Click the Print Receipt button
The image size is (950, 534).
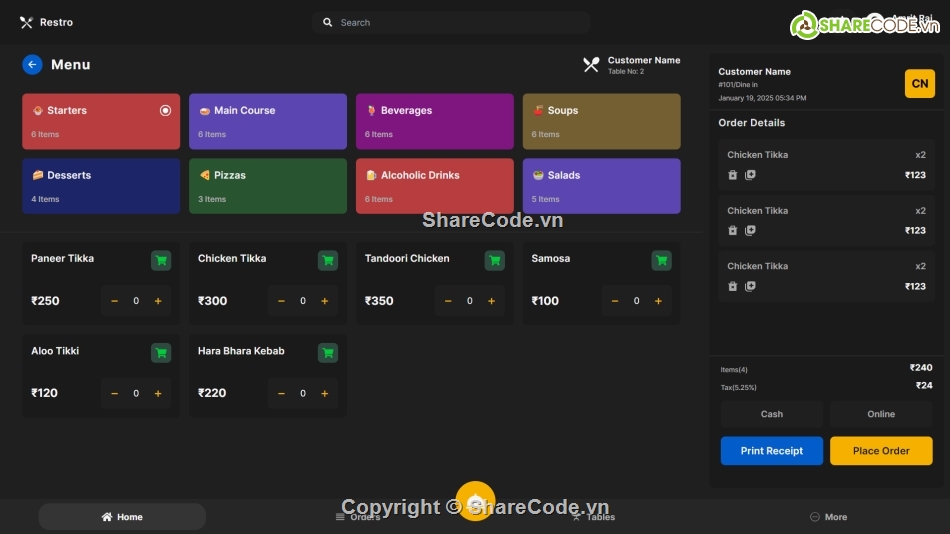click(x=771, y=451)
